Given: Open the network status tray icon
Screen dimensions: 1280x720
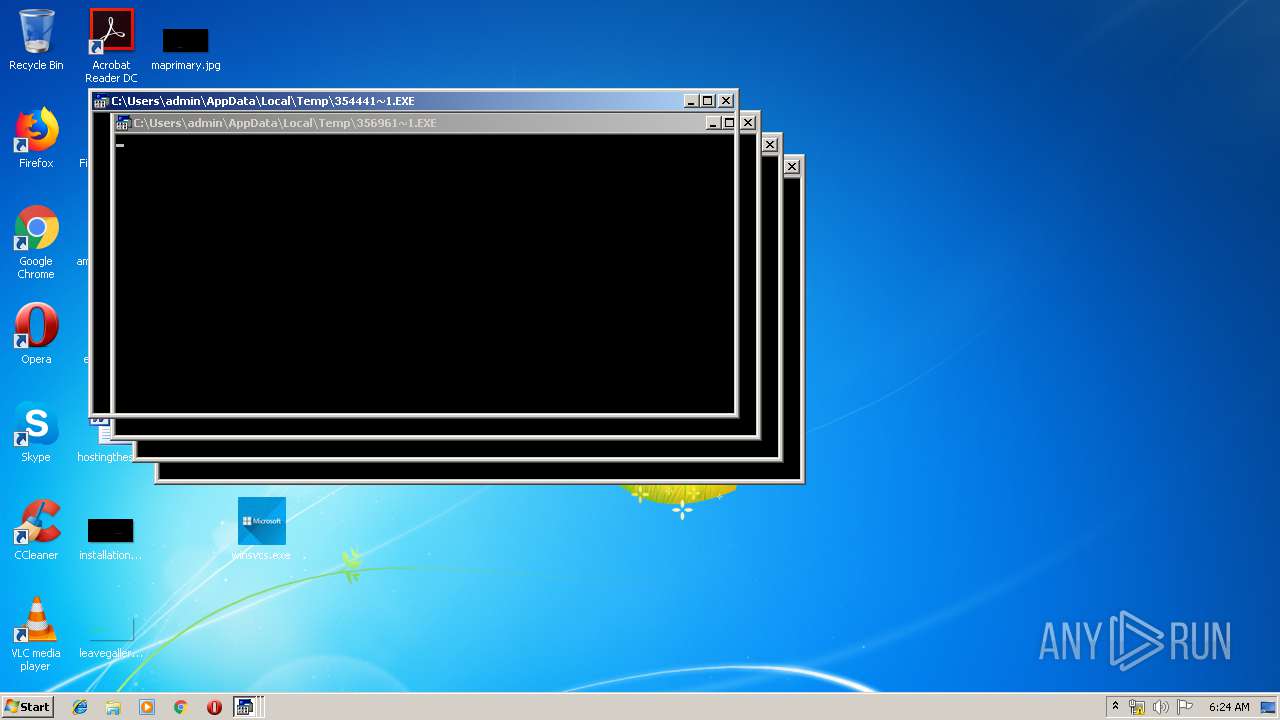Looking at the screenshot, I should (1137, 707).
